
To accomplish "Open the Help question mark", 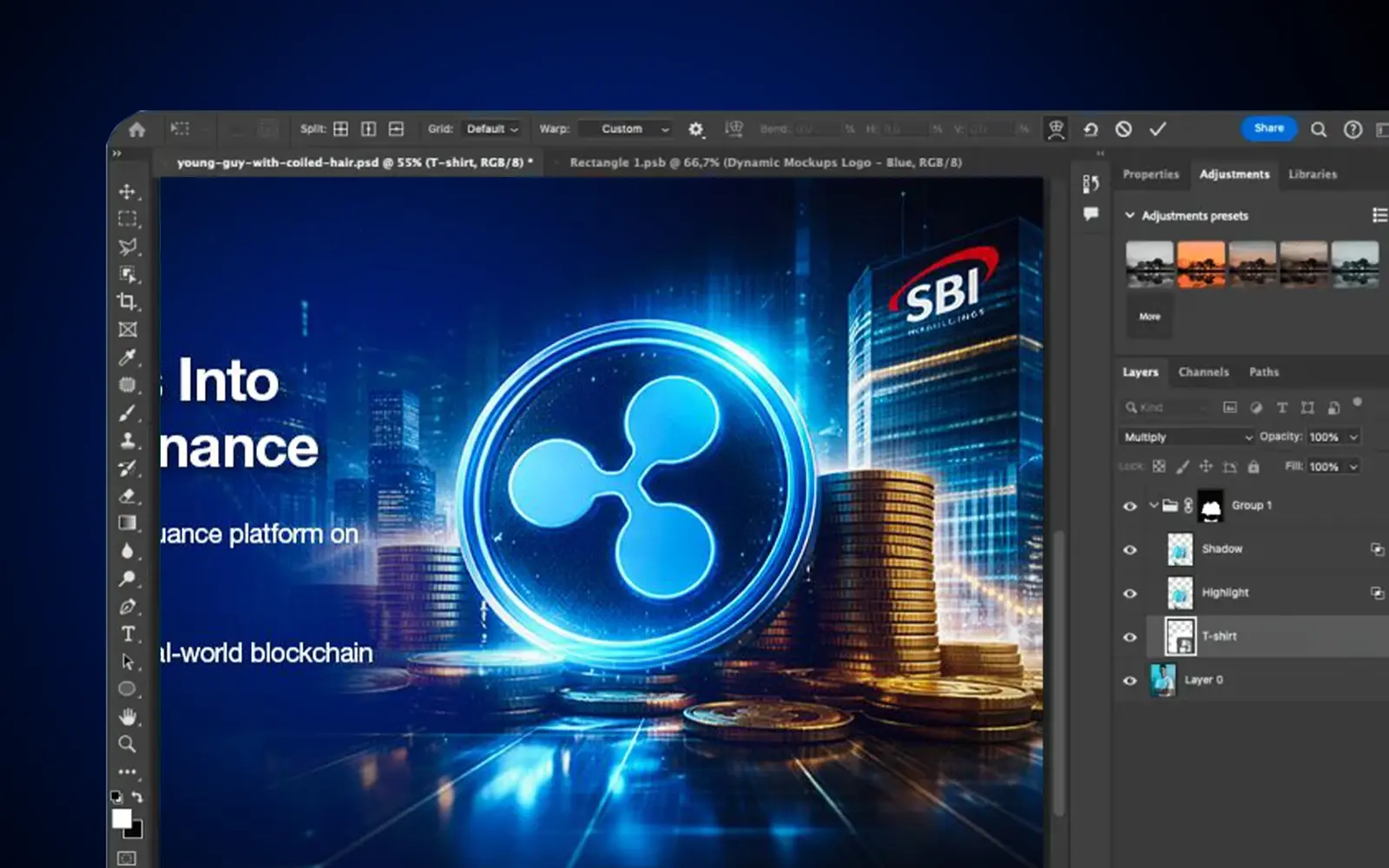I will (x=1353, y=129).
